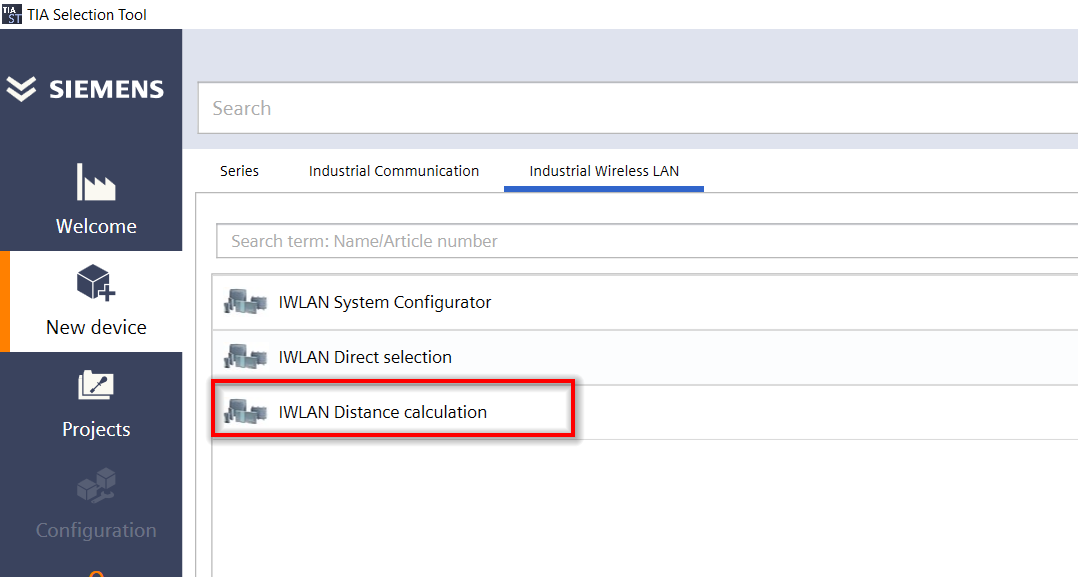
Task: Click the New device cube icon
Action: coord(96,283)
